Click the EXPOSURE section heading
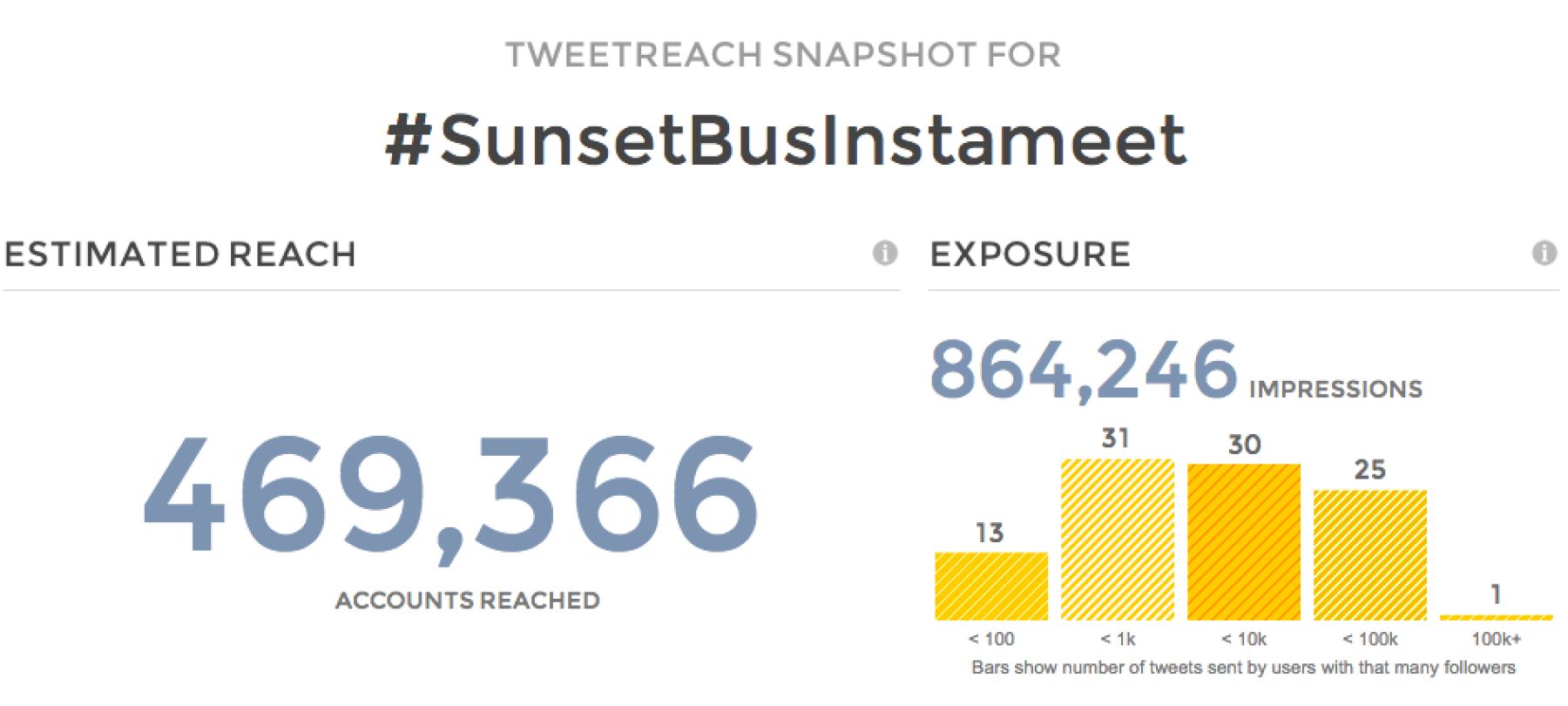Viewport: 1568px width, 706px height. (x=1031, y=255)
